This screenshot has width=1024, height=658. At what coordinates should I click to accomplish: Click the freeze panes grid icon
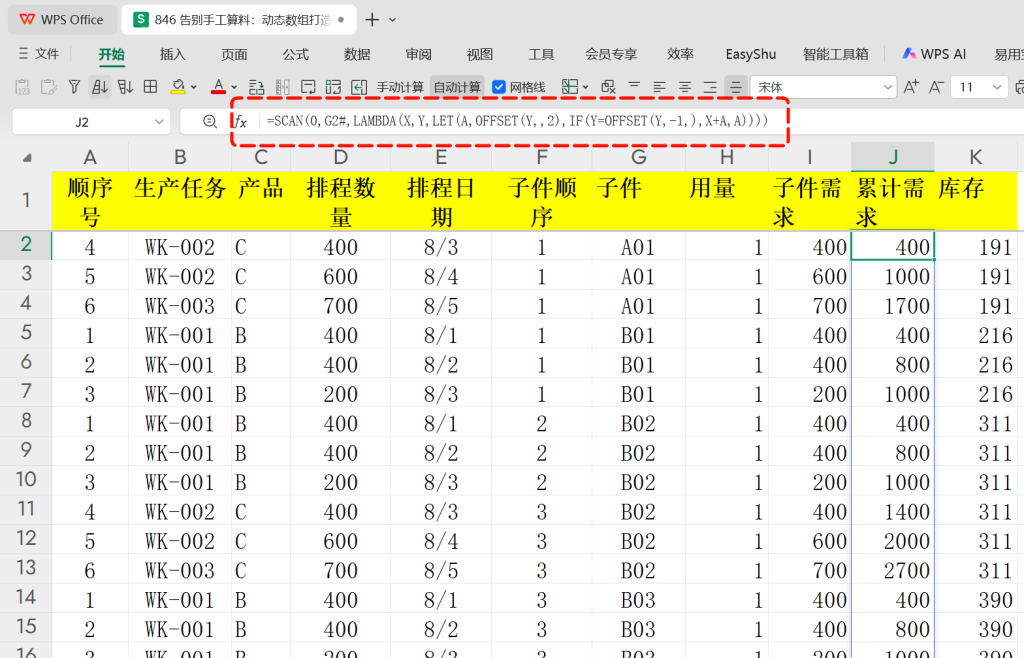569,87
